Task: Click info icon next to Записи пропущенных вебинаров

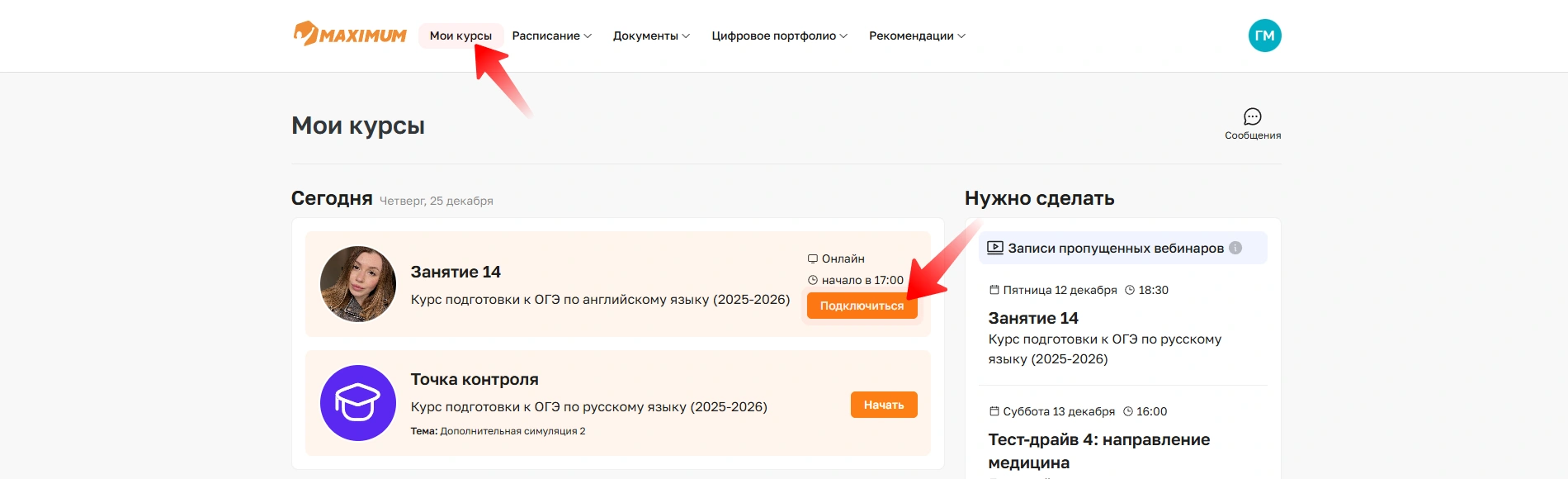Action: click(1235, 248)
